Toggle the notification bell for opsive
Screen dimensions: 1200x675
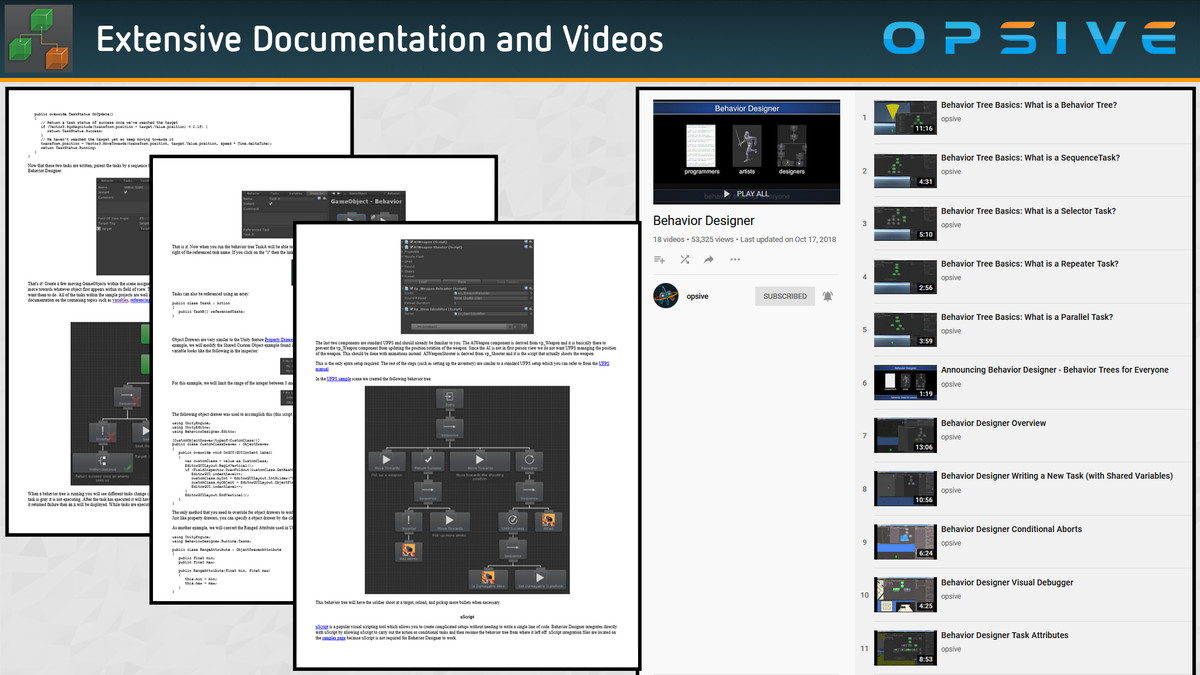pos(828,296)
